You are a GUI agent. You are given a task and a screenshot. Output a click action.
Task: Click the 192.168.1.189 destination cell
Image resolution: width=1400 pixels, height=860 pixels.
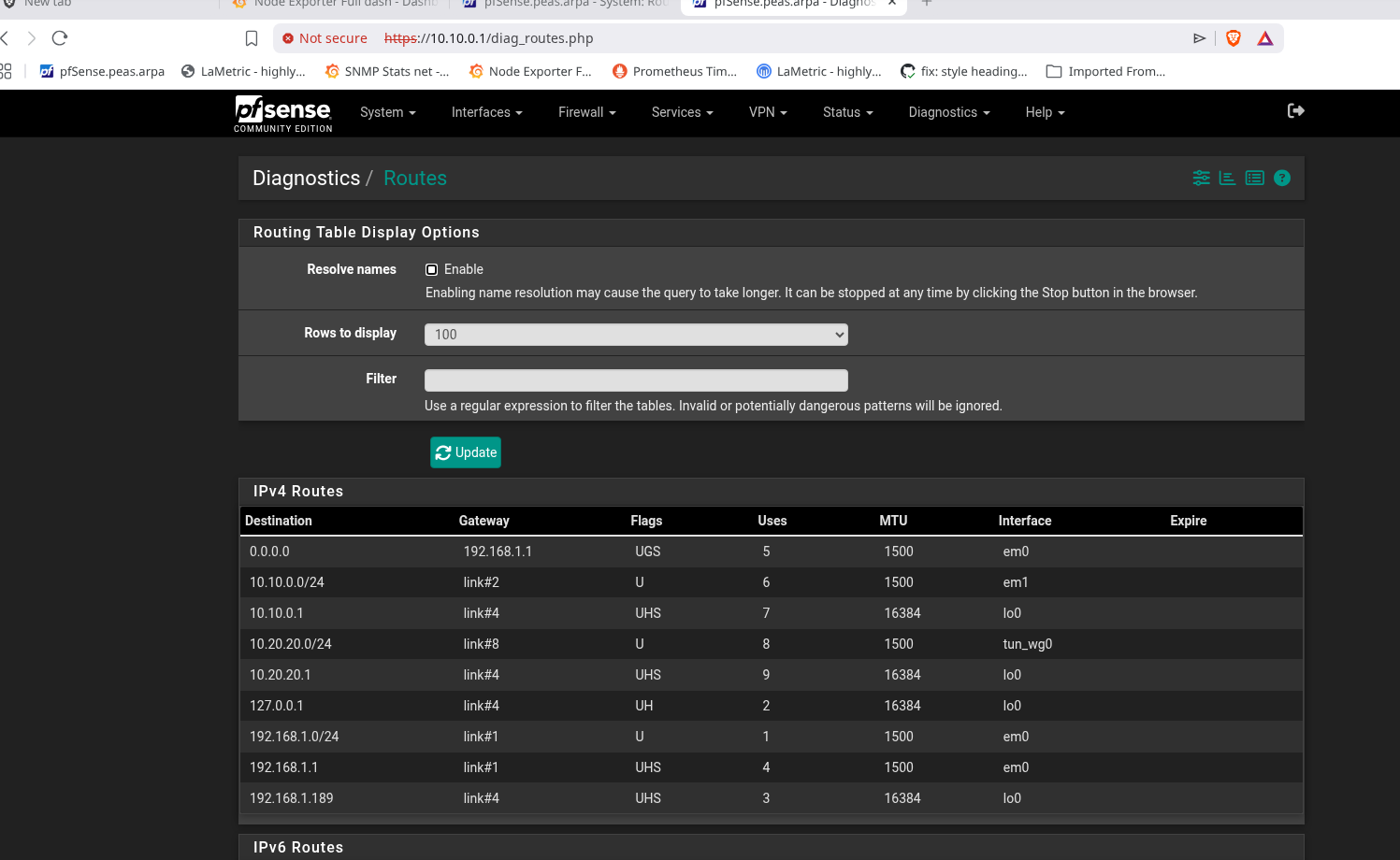point(292,798)
